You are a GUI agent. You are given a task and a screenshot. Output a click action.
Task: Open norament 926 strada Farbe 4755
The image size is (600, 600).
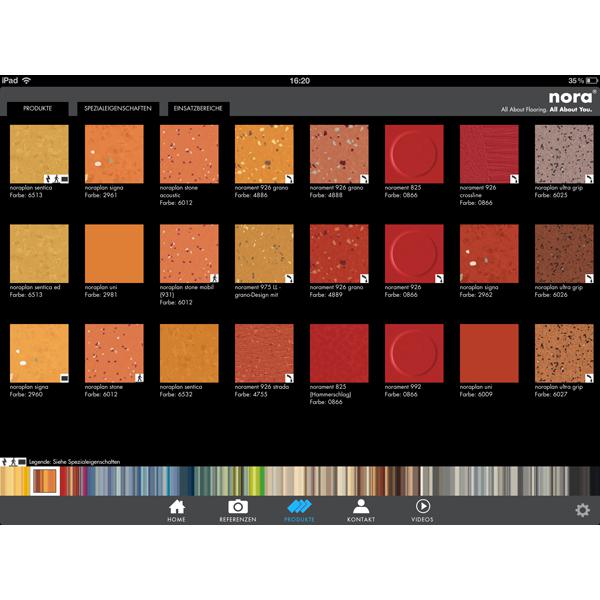[x=264, y=354]
